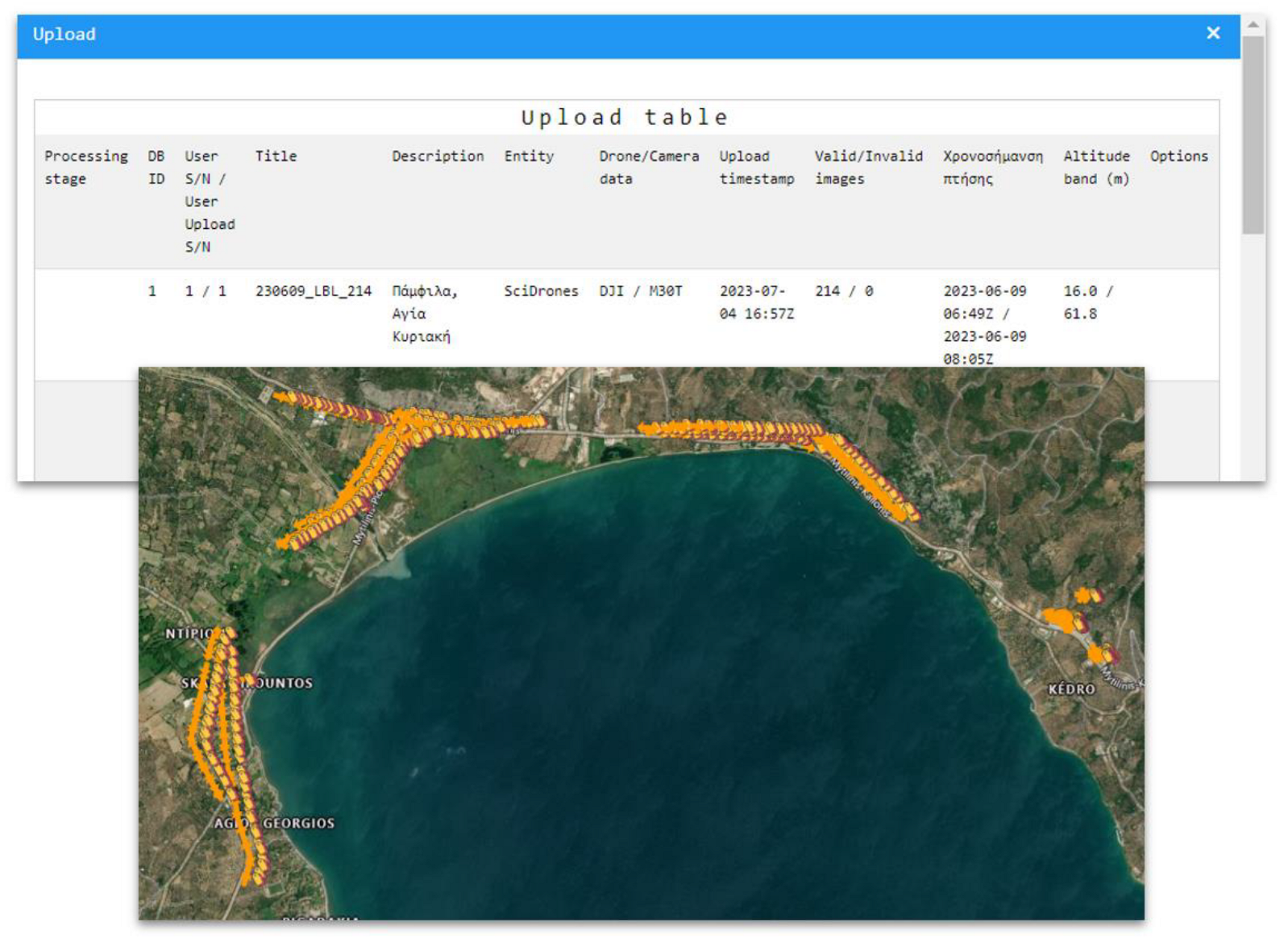The image size is (1288, 948).
Task: Select the Options column header
Action: 1178,156
